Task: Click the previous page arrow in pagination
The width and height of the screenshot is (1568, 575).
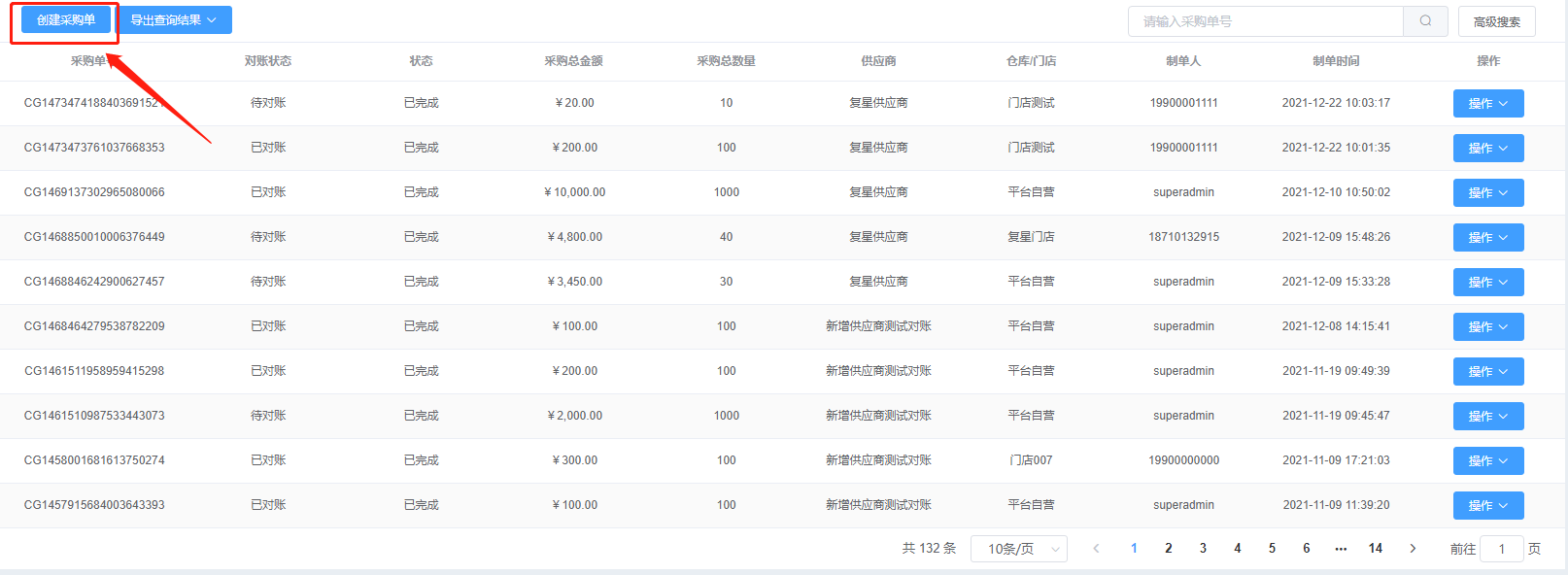Action: click(1097, 549)
